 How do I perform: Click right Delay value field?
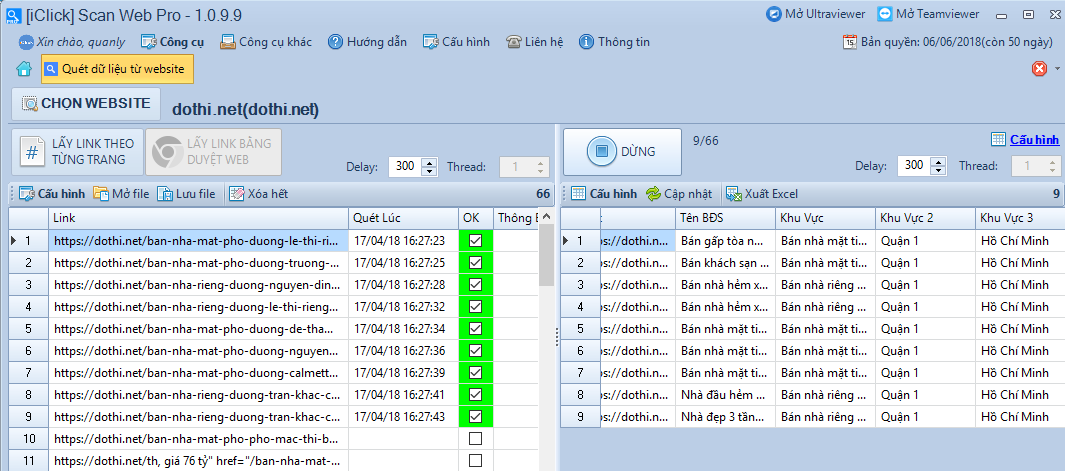pyautogui.click(x=914, y=166)
